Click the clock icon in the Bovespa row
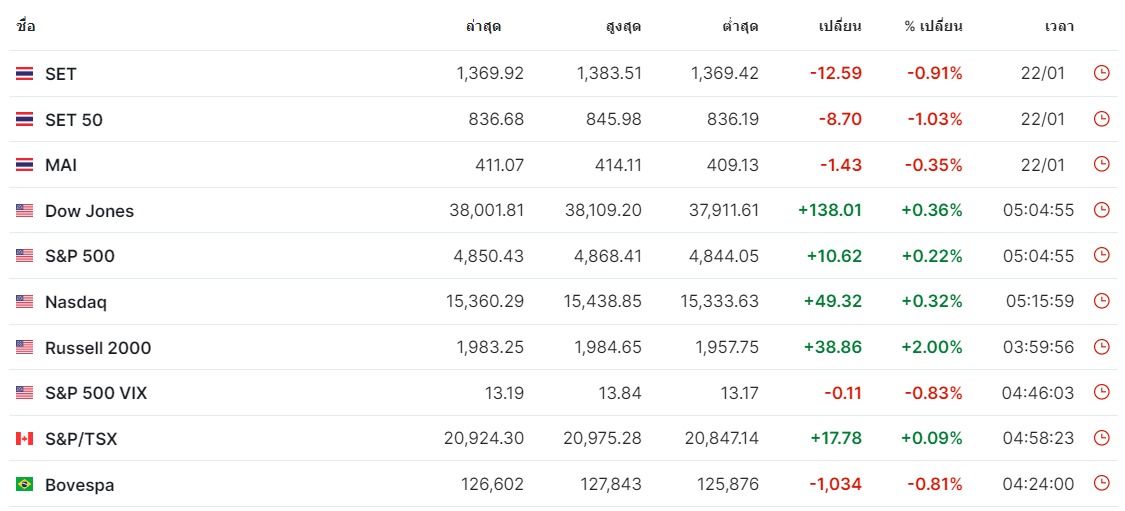This screenshot has height=511, width=1125. coord(1101,484)
